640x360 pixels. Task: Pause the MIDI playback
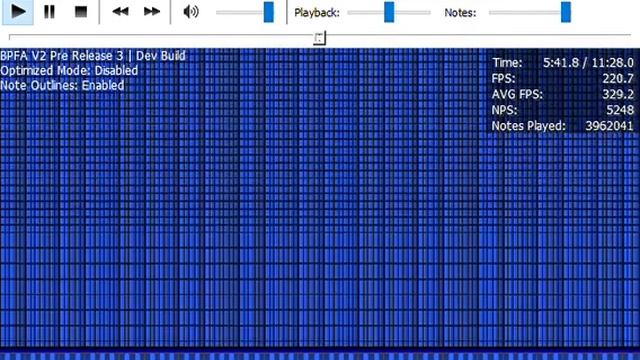[49, 12]
